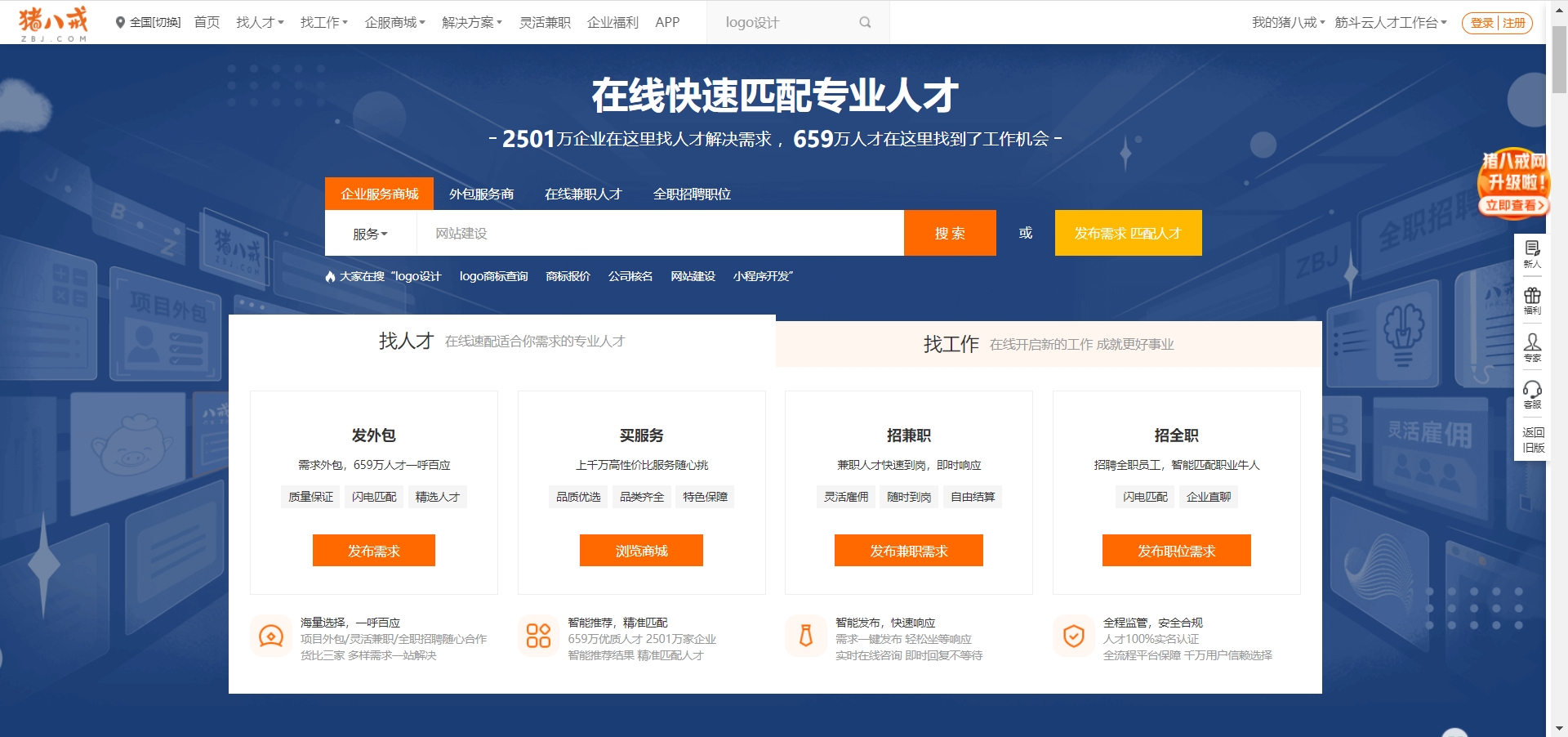The height and width of the screenshot is (737, 1568).
Task: Click the 猪八戒 ZBJ.COM logo
Action: pos(54,24)
